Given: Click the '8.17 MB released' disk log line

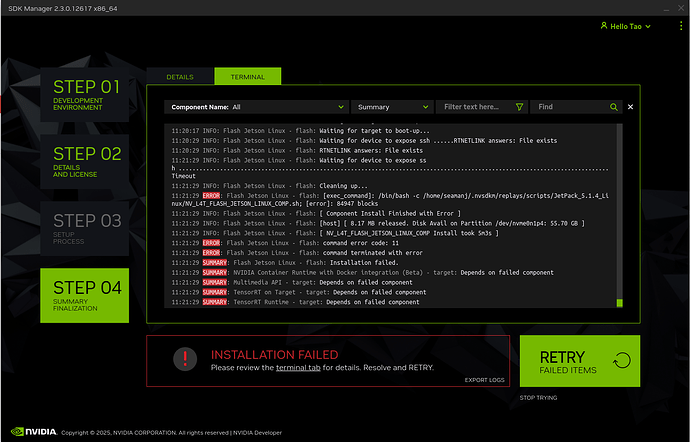Looking at the screenshot, I should click(x=378, y=223).
